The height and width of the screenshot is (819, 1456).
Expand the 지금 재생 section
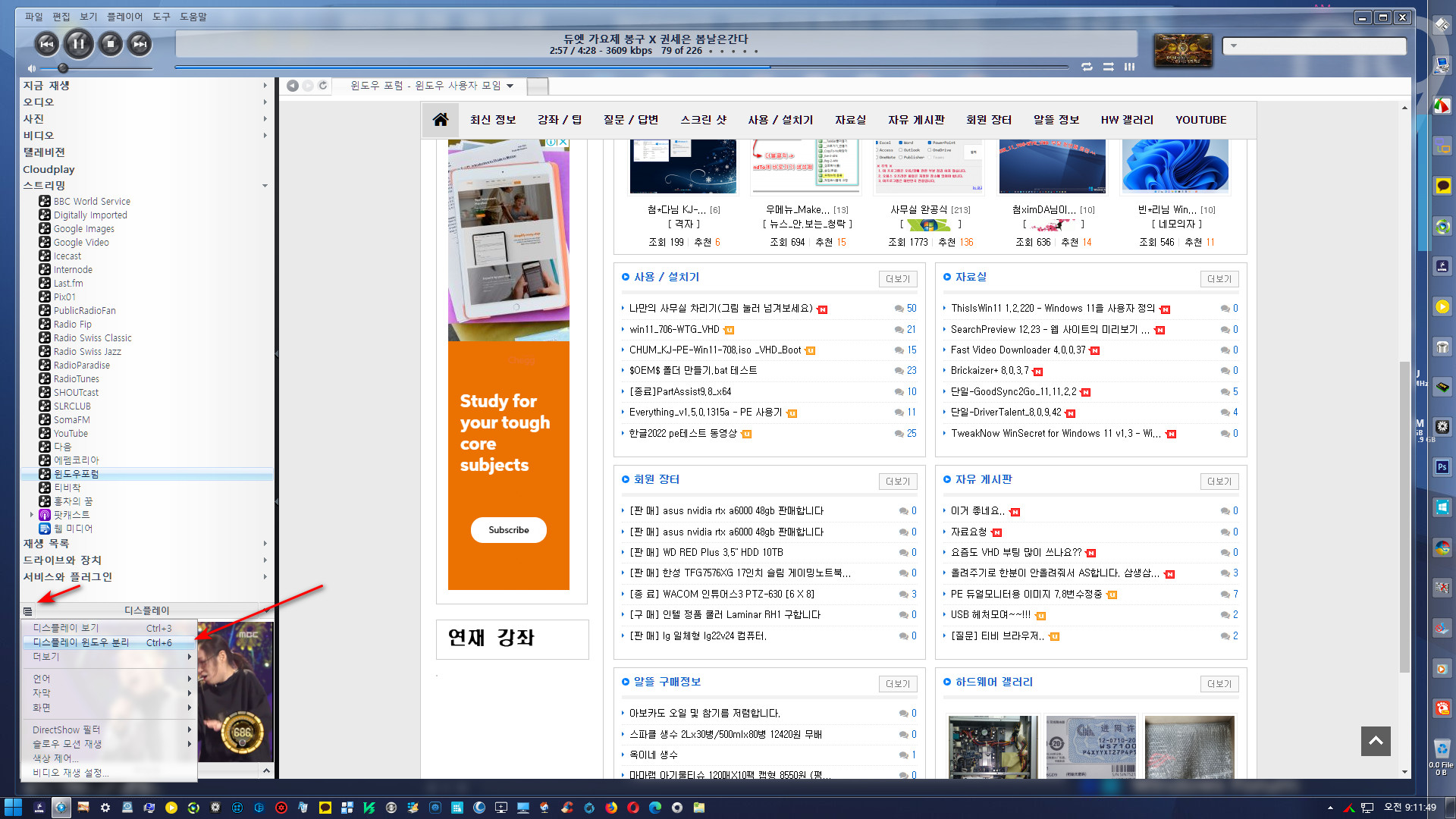265,86
